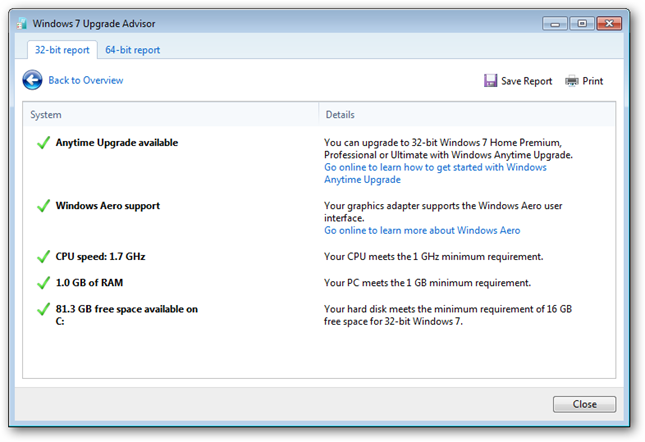645x442 pixels.
Task: Click the Save Report text label
Action: click(x=526, y=81)
